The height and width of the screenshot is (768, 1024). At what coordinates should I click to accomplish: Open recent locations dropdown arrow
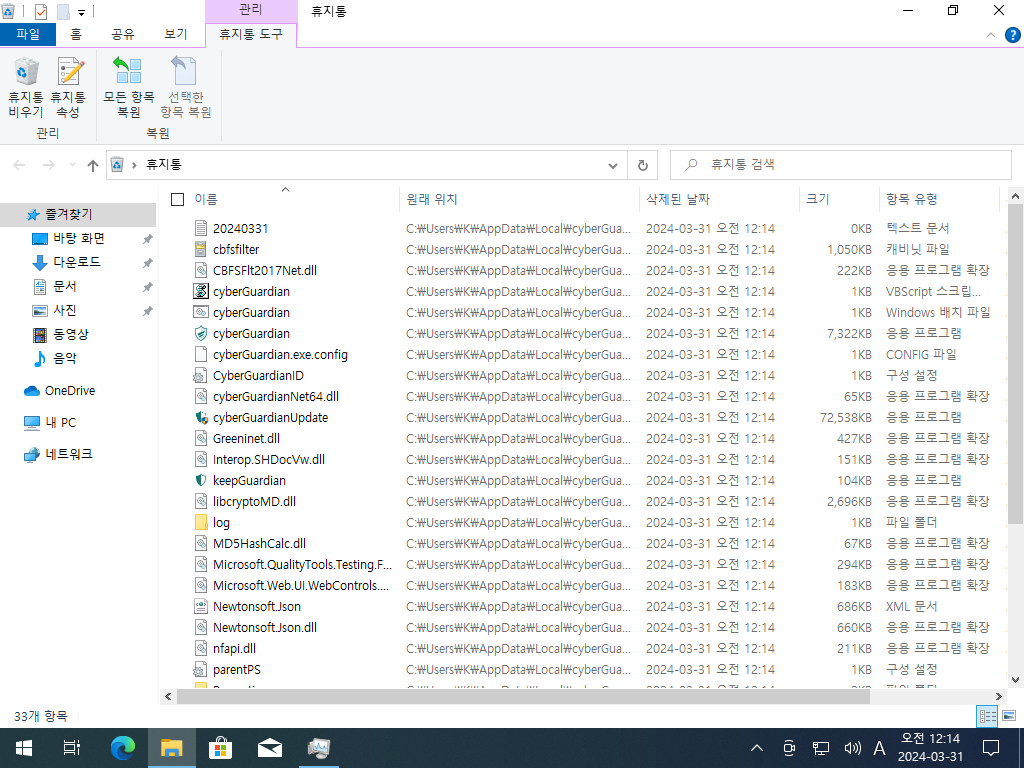tap(72, 165)
